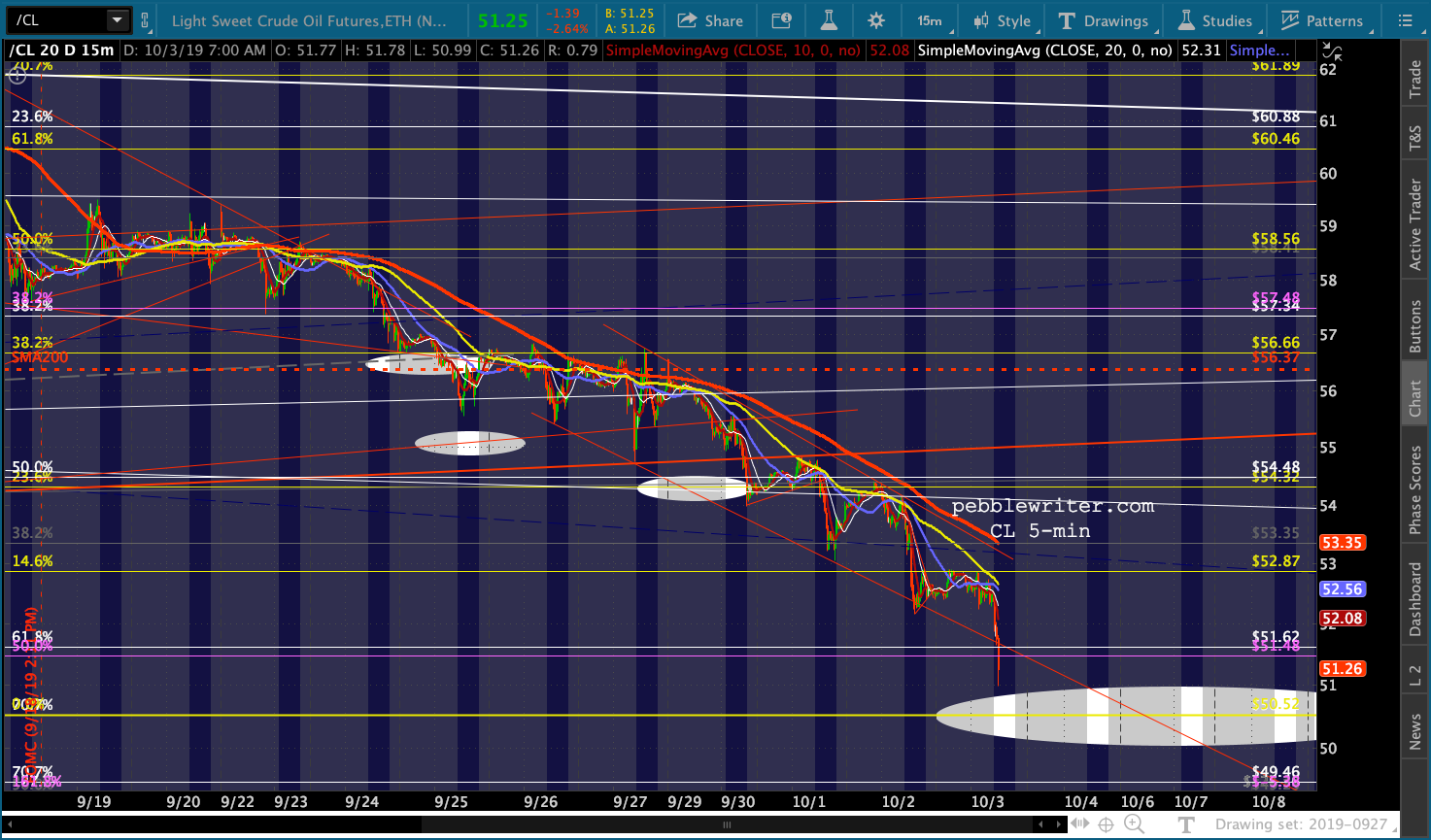The width and height of the screenshot is (1431, 840).
Task: Click the Share button
Action: (710, 20)
